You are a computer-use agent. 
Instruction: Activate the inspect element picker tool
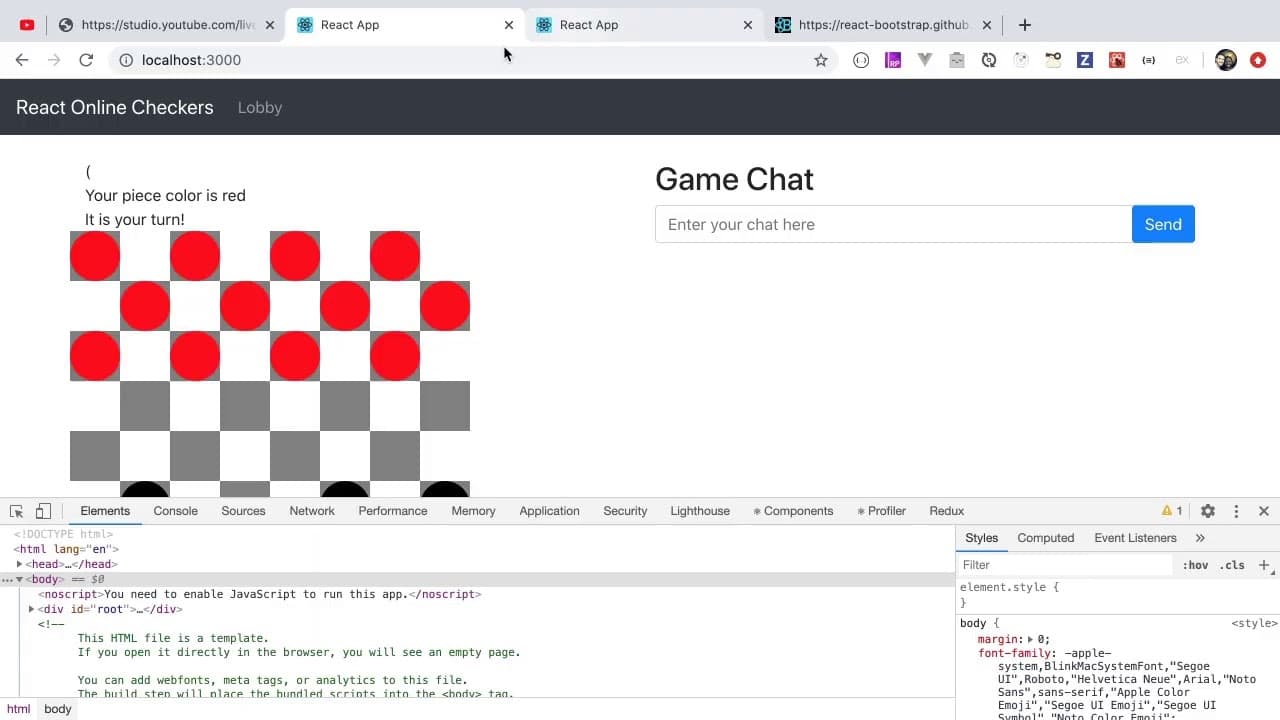click(x=17, y=511)
